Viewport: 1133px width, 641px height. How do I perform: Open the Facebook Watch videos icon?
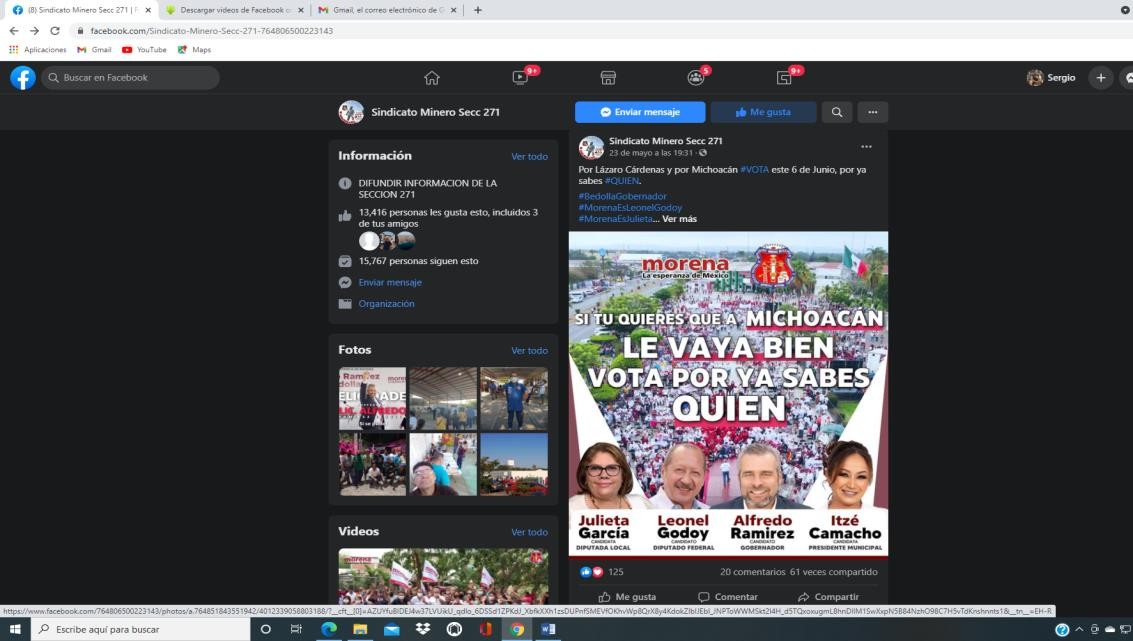pyautogui.click(x=520, y=78)
